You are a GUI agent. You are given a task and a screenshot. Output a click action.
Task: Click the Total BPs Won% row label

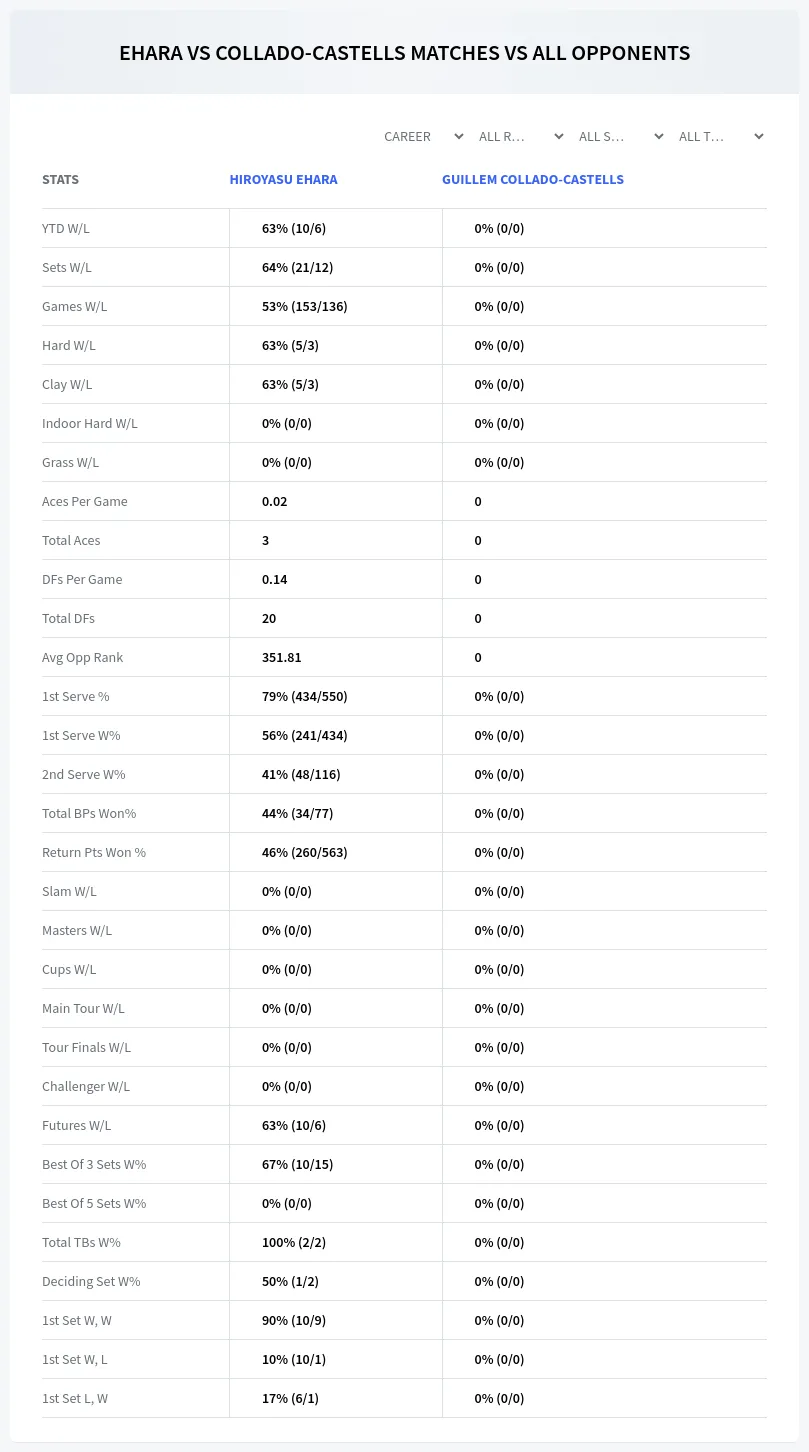click(x=89, y=813)
